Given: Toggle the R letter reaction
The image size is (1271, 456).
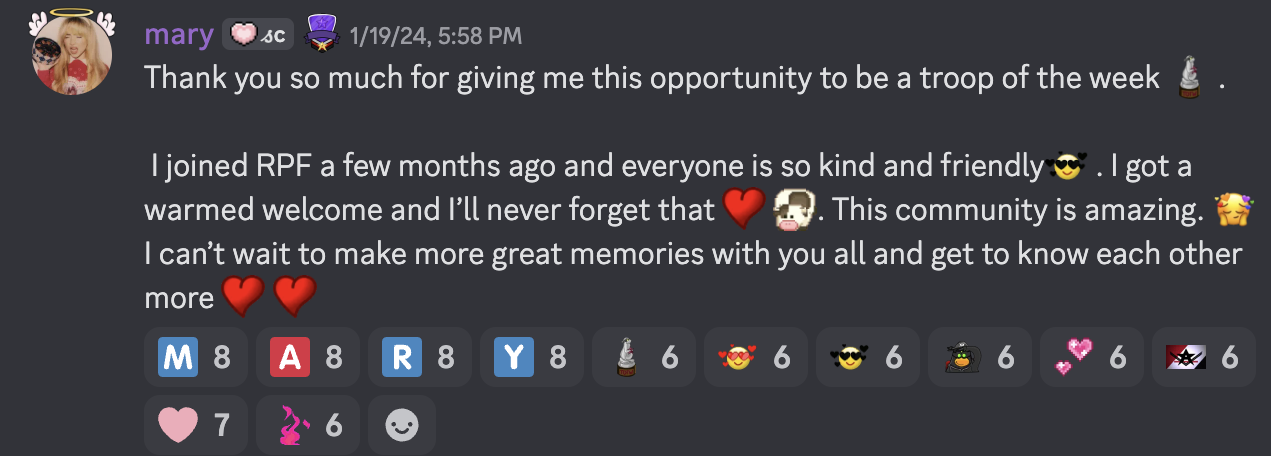Looking at the screenshot, I should click(x=418, y=357).
